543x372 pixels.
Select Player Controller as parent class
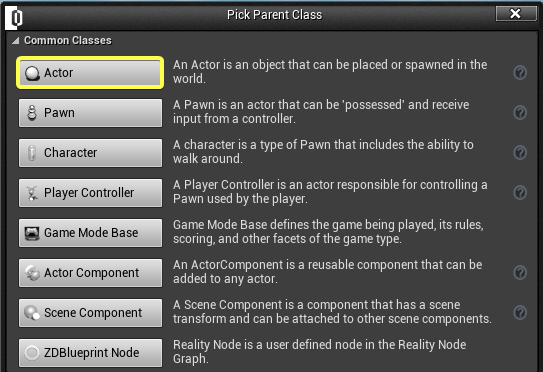(x=90, y=193)
